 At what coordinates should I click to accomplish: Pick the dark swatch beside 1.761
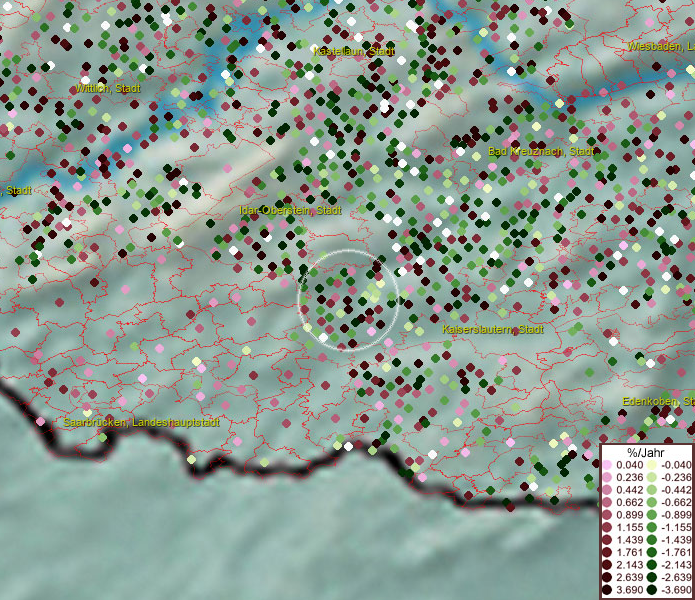click(x=607, y=553)
